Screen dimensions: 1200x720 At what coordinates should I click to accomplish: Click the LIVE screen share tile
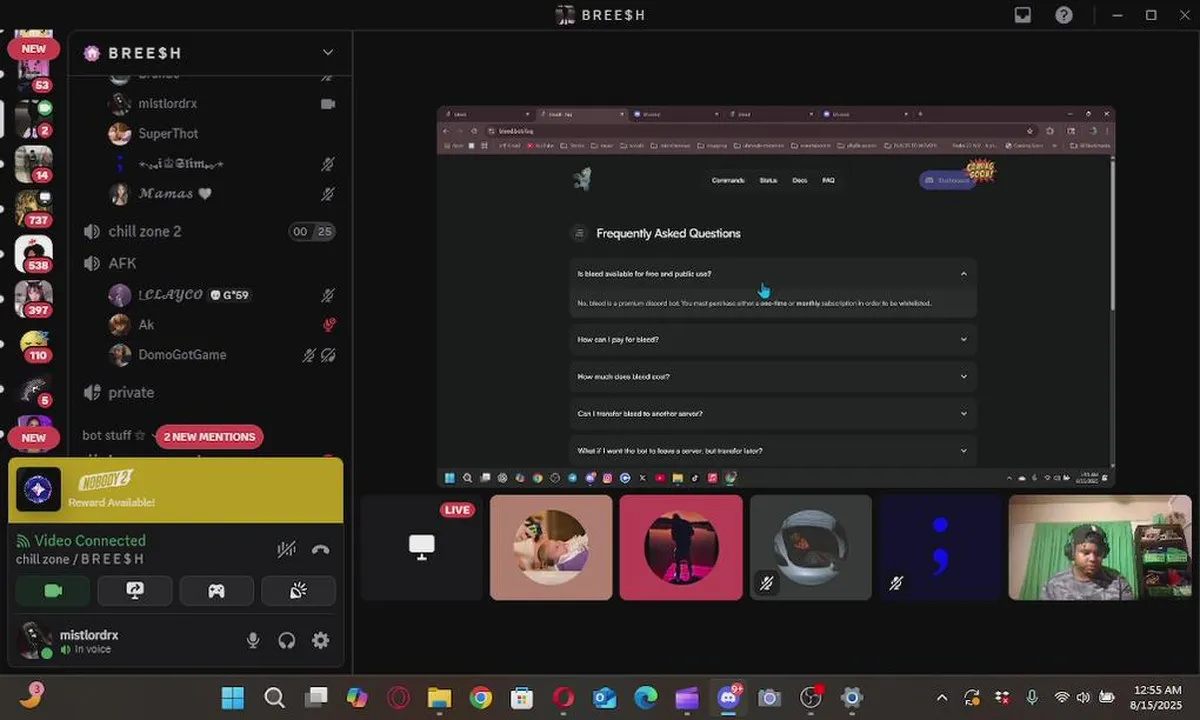click(421, 547)
